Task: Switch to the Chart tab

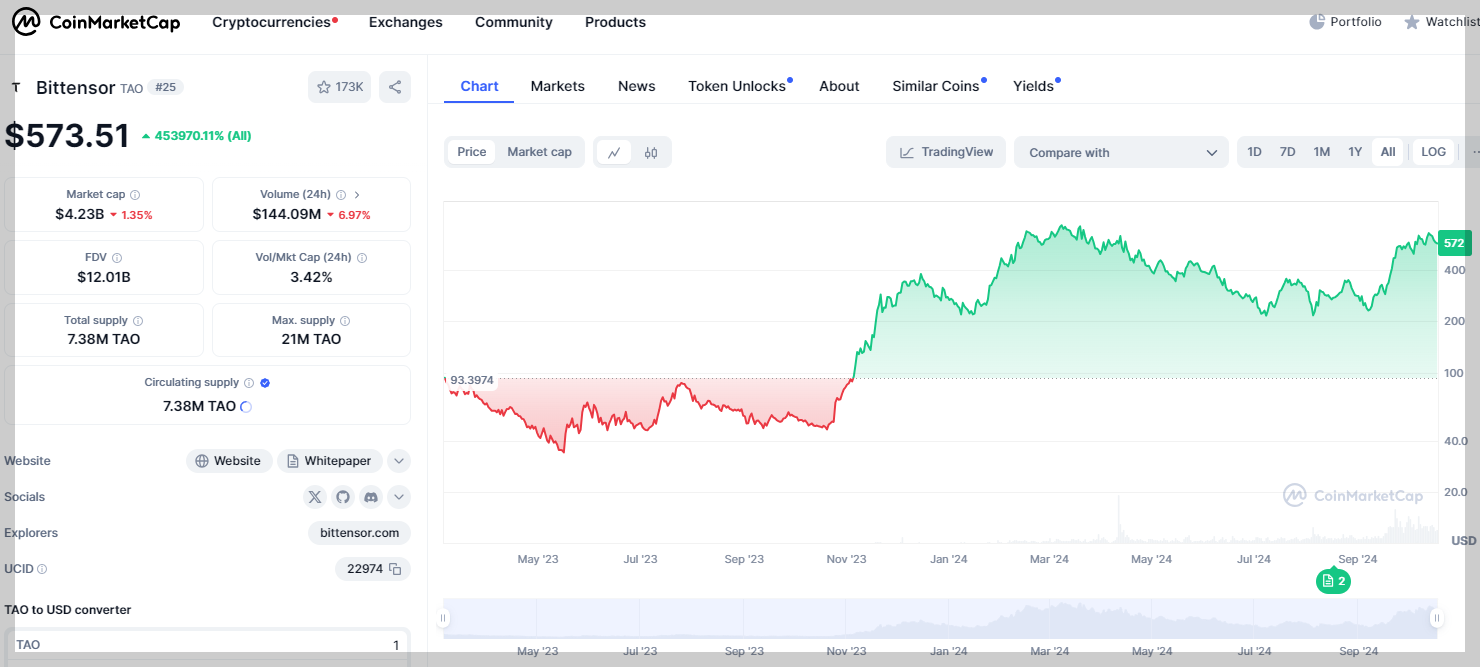Action: pyautogui.click(x=479, y=86)
